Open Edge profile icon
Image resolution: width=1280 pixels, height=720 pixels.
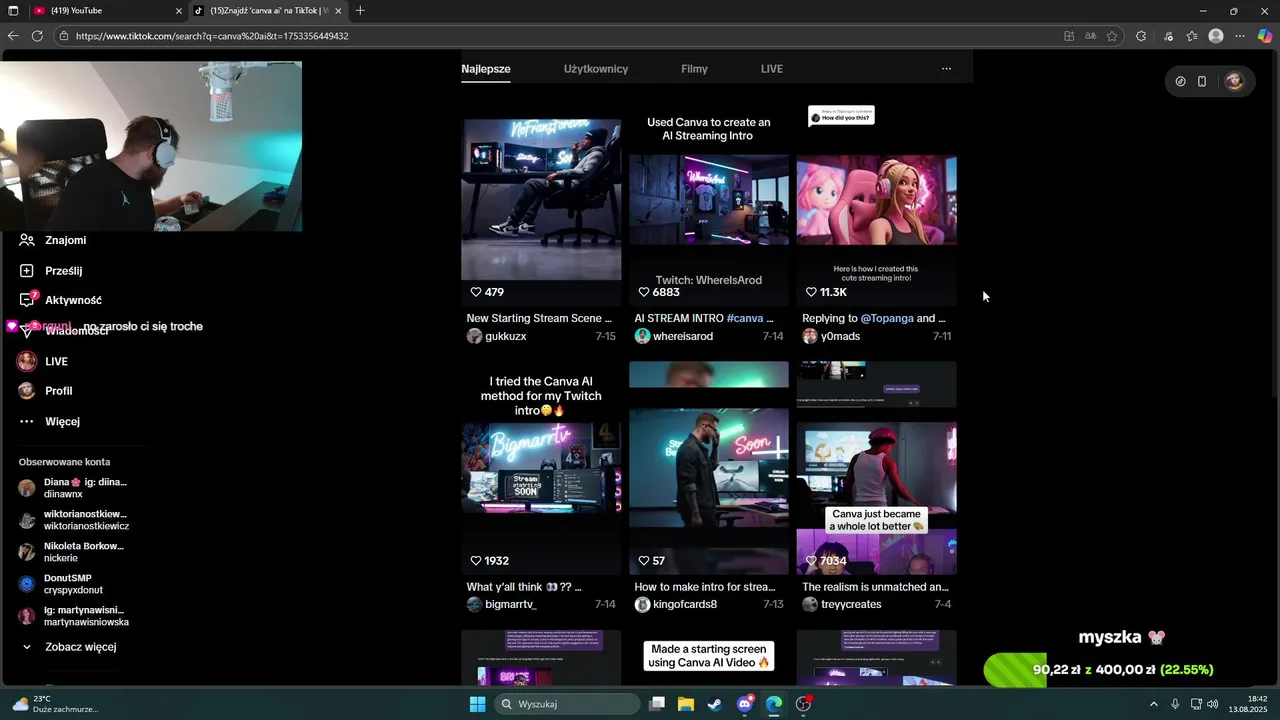click(1216, 36)
